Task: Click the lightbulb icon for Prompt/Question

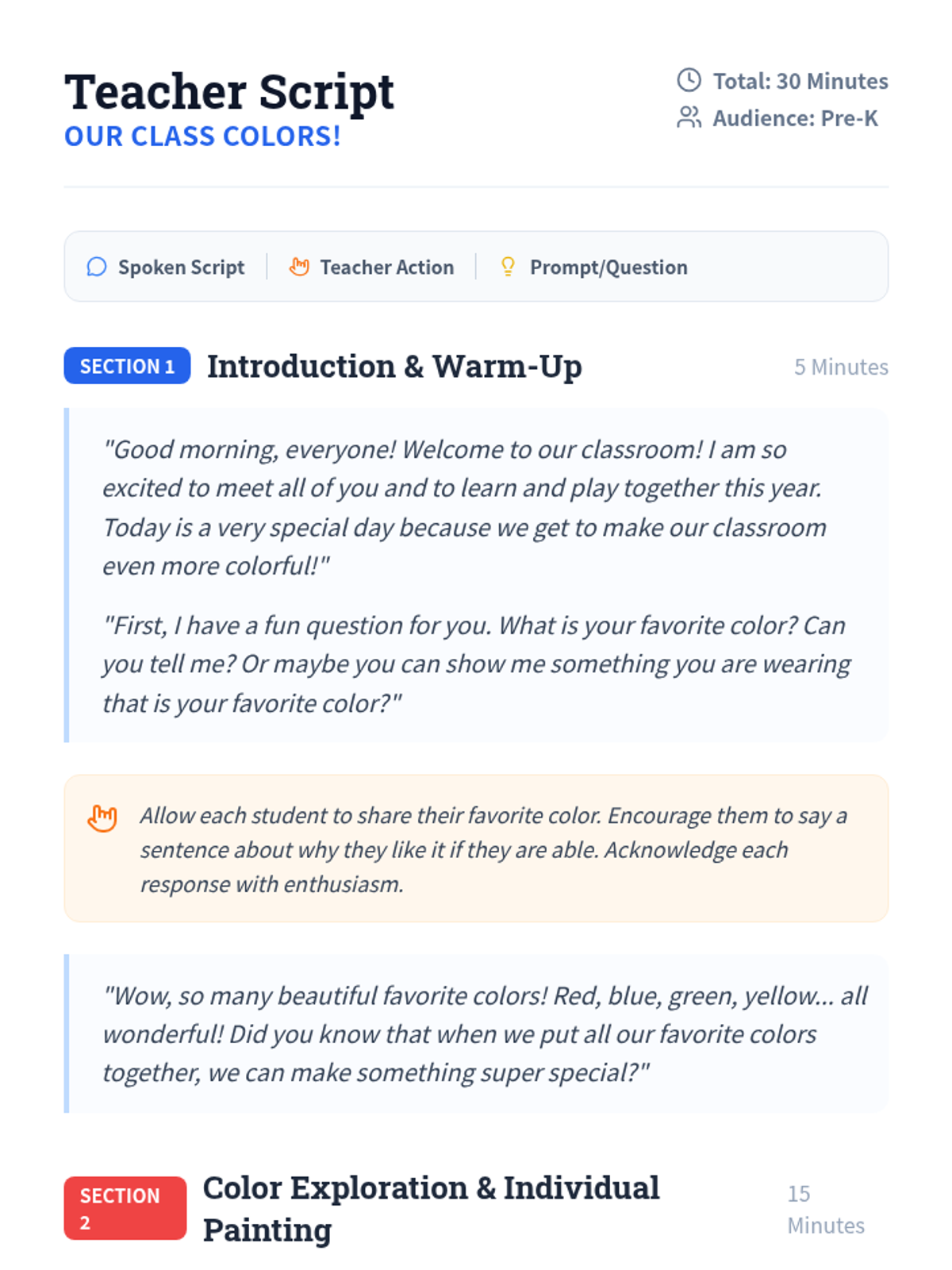Action: [x=509, y=267]
